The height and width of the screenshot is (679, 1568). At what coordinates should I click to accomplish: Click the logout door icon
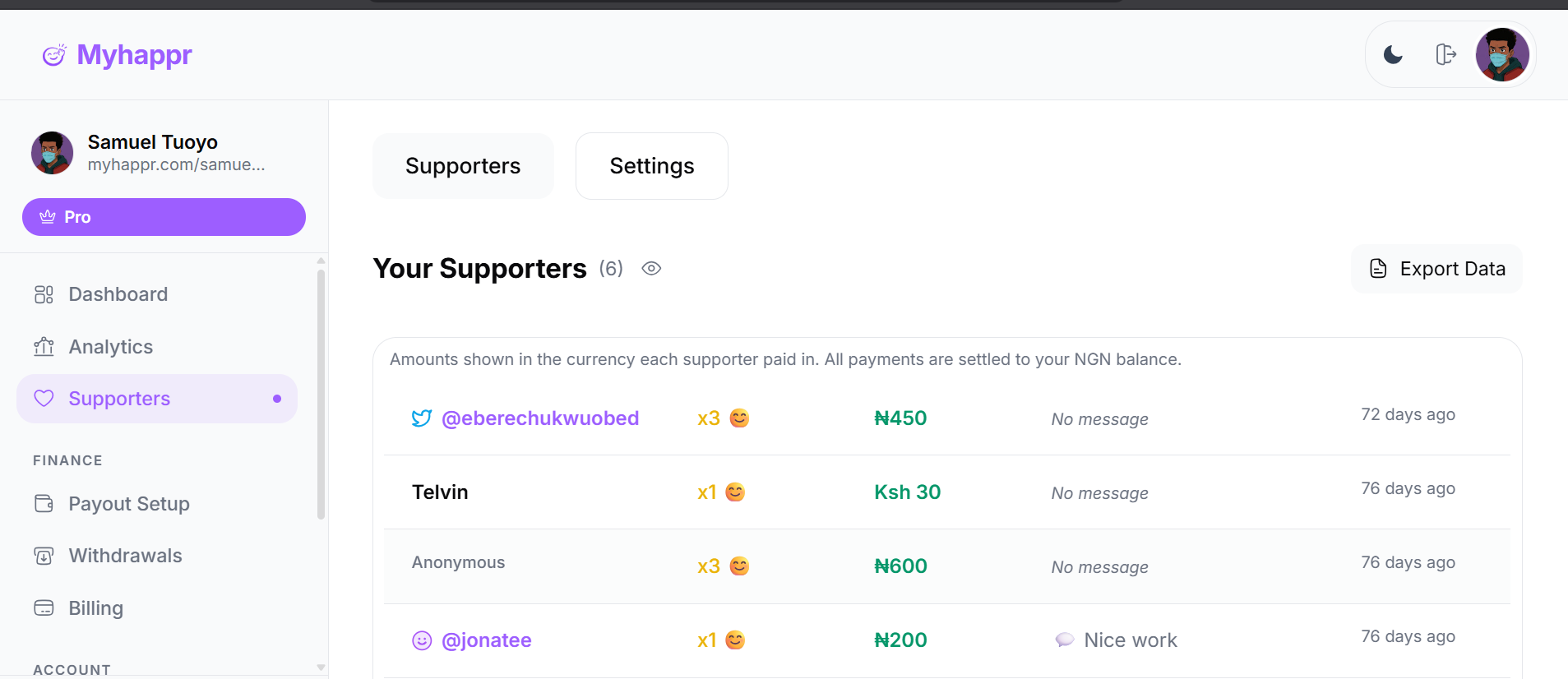tap(1445, 54)
